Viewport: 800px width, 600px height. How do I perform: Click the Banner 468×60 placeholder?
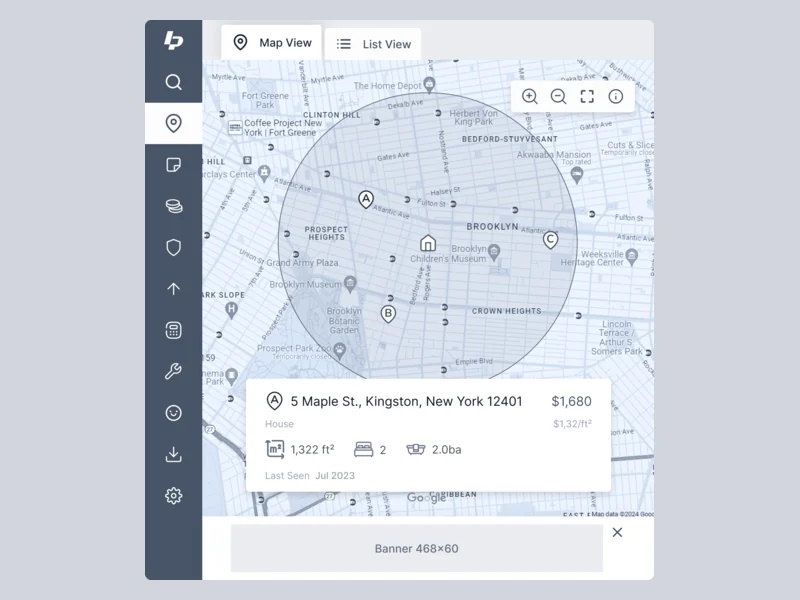pos(416,548)
